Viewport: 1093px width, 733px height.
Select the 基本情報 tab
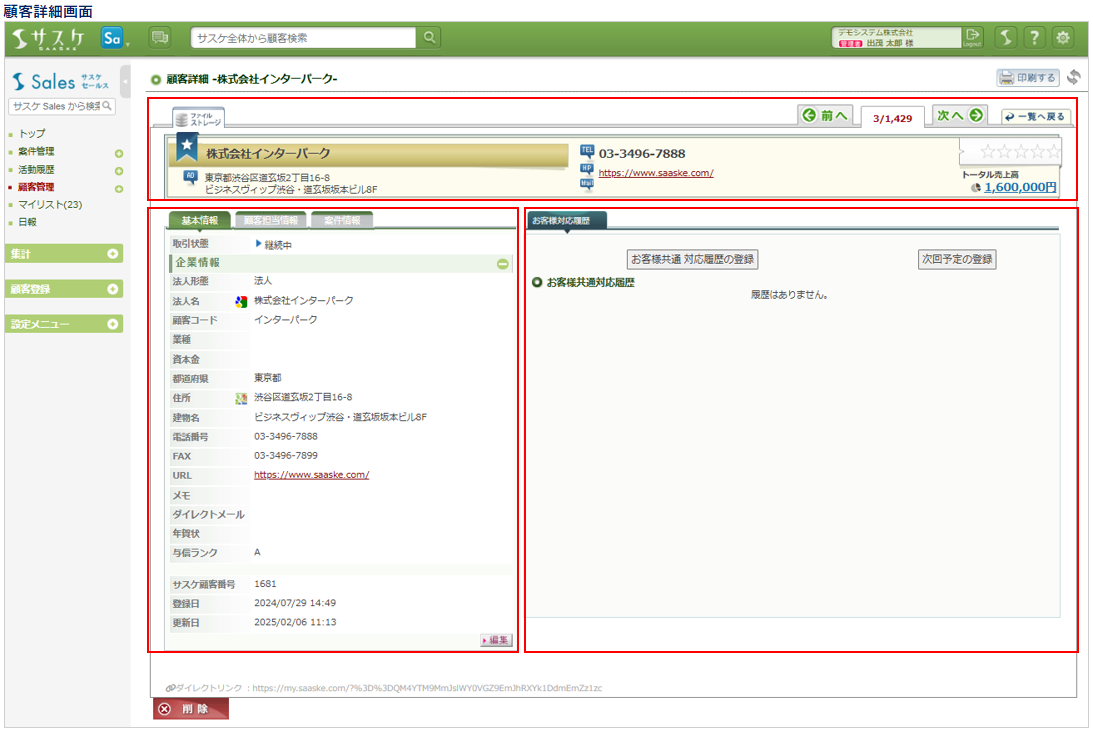199,220
